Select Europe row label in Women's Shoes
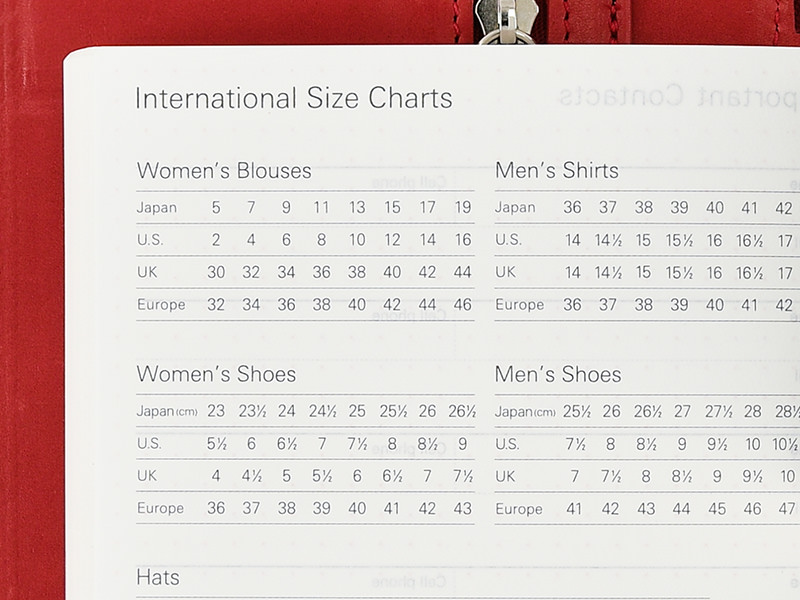Screen dimensions: 800x600 (161, 508)
